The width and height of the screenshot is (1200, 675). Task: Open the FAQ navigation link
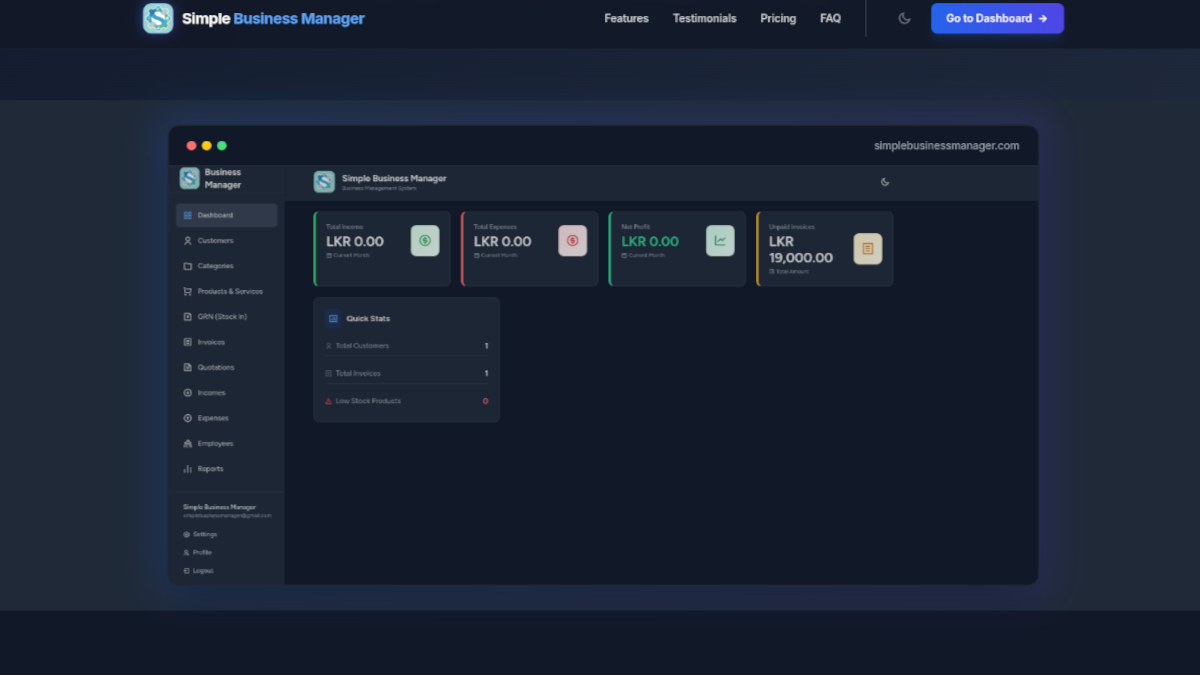[x=830, y=18]
